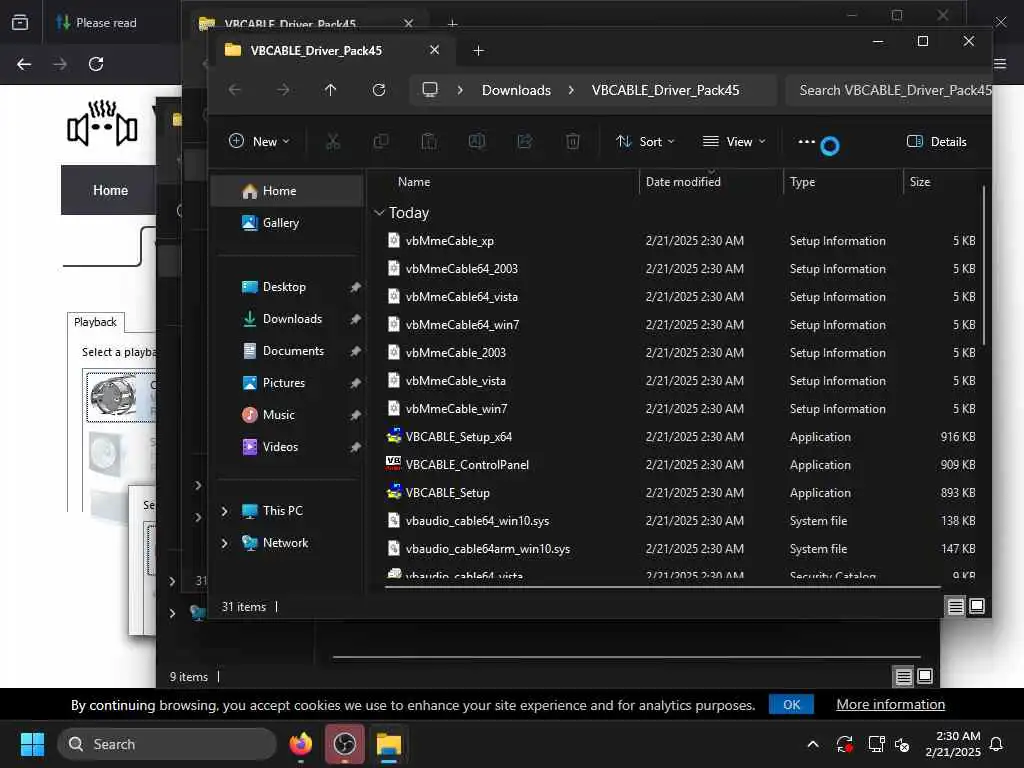
Task: Click the Delete trash icon
Action: pyautogui.click(x=573, y=141)
